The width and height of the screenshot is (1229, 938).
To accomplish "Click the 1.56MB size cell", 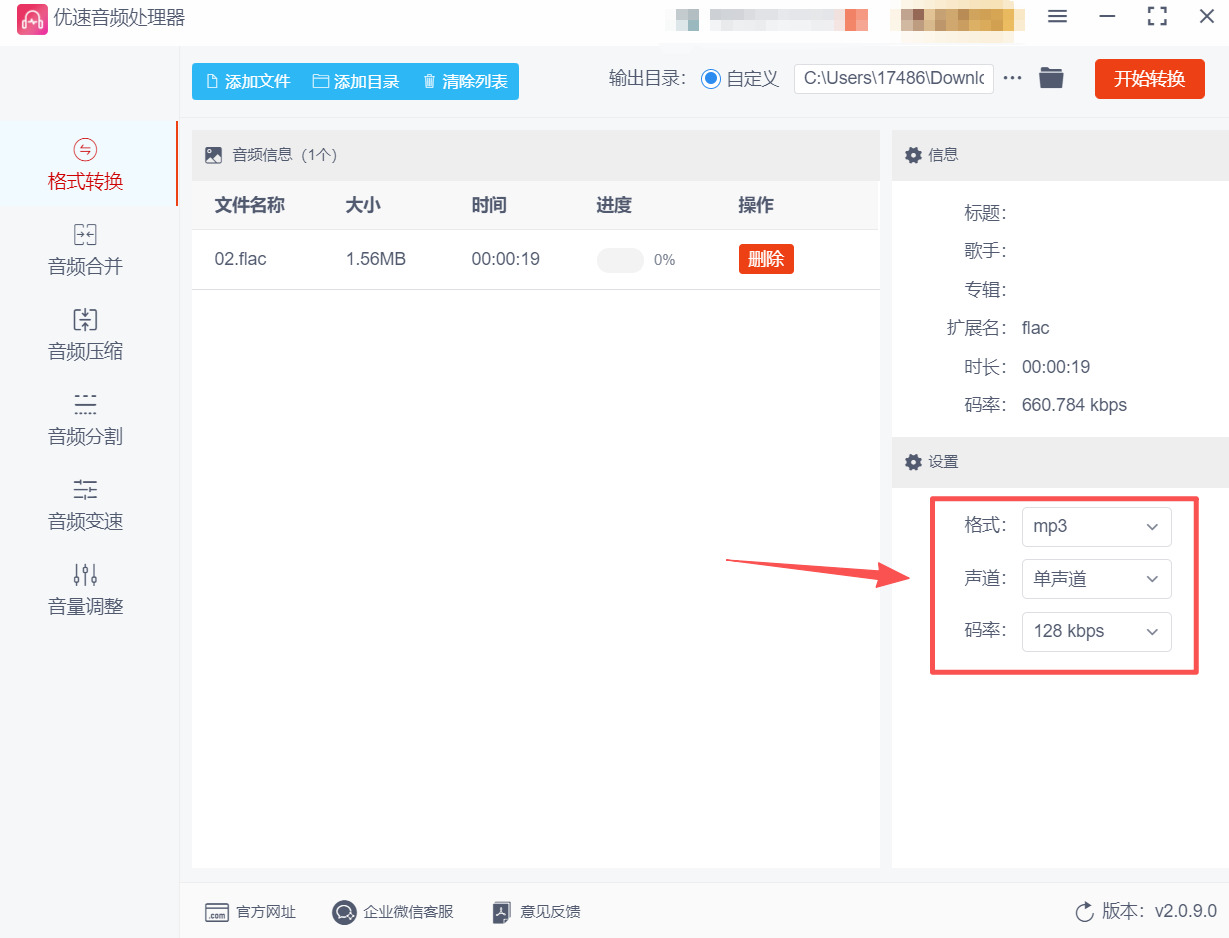I will click(375, 259).
